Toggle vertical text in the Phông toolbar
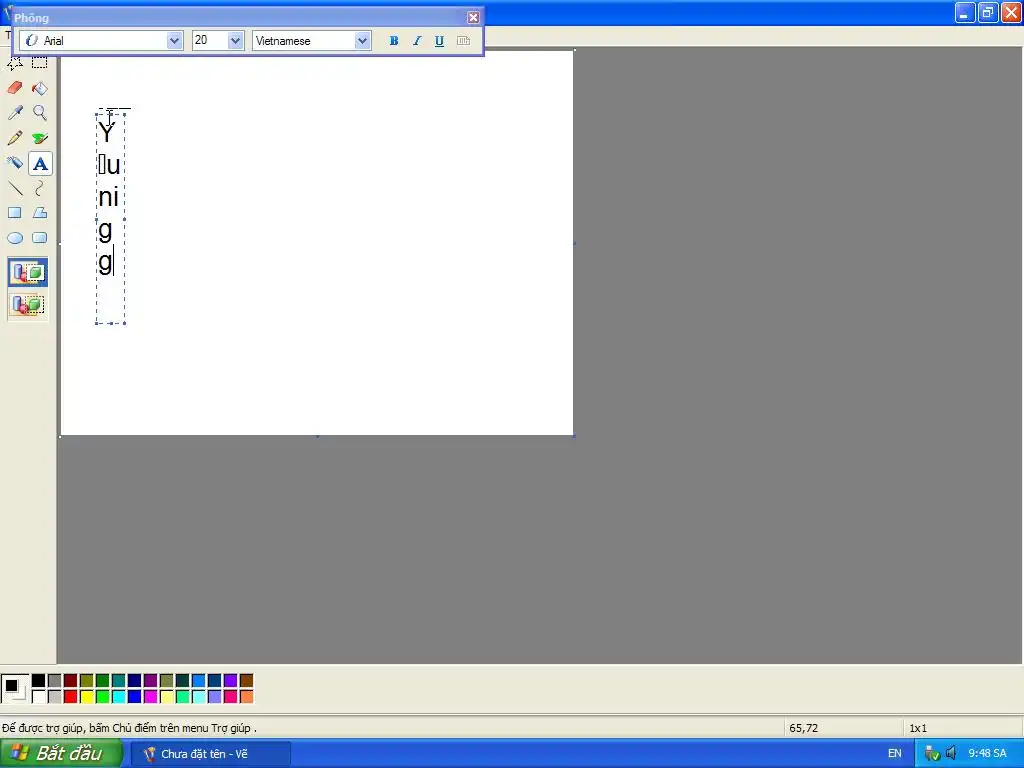The image size is (1024, 768). [x=463, y=40]
